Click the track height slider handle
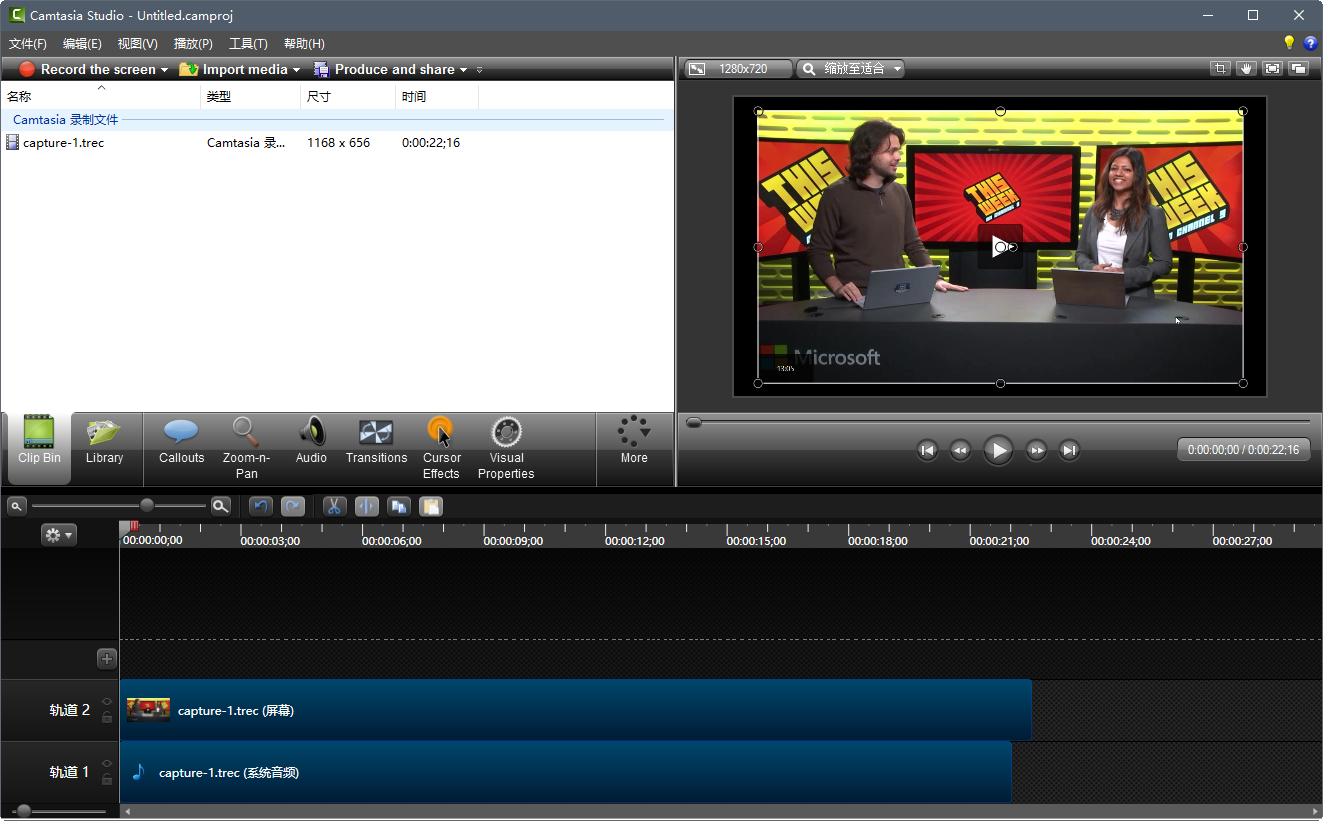Viewport: 1323px width, 821px height. [23, 811]
